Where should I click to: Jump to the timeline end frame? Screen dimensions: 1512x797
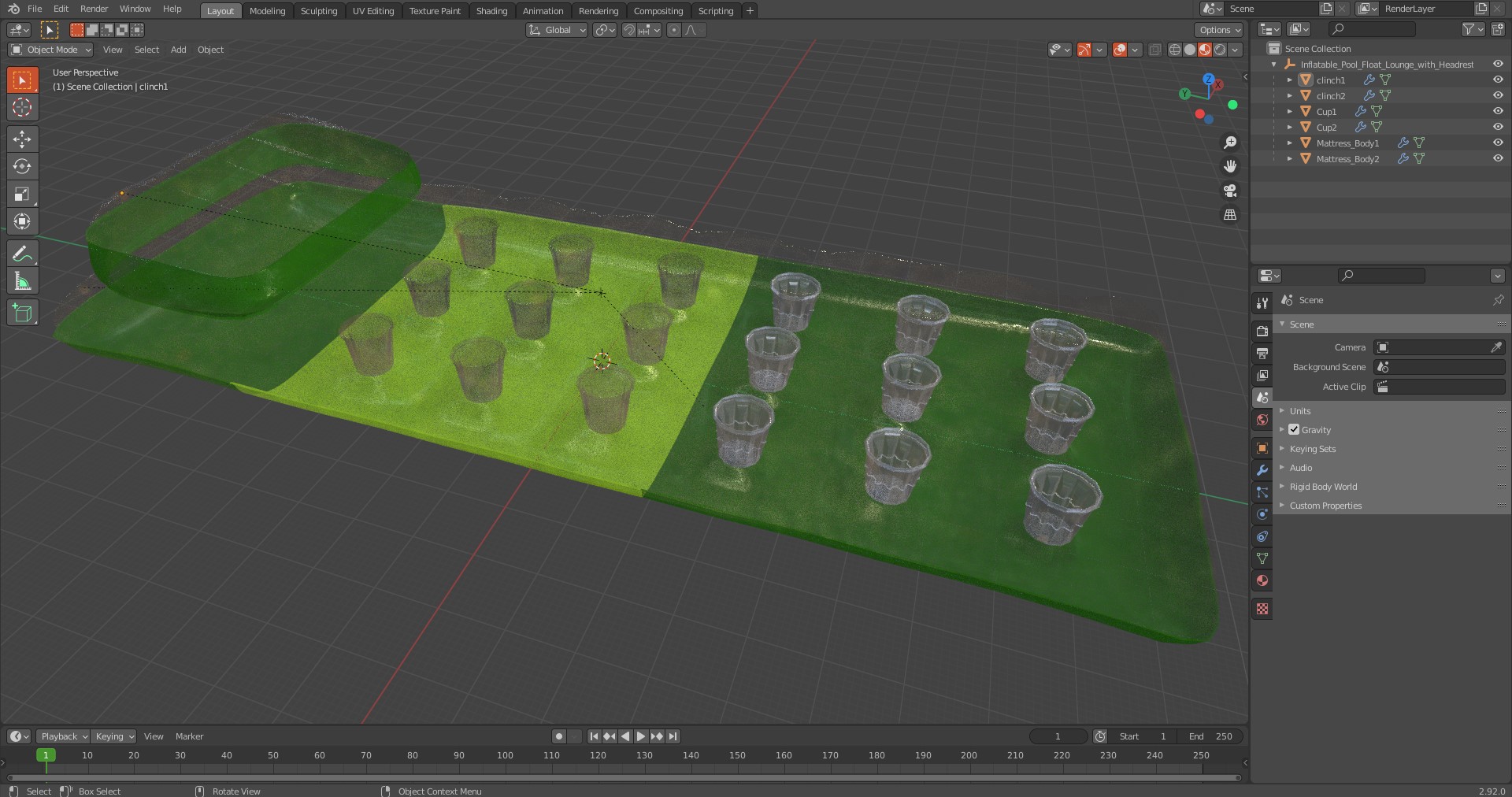tap(673, 736)
